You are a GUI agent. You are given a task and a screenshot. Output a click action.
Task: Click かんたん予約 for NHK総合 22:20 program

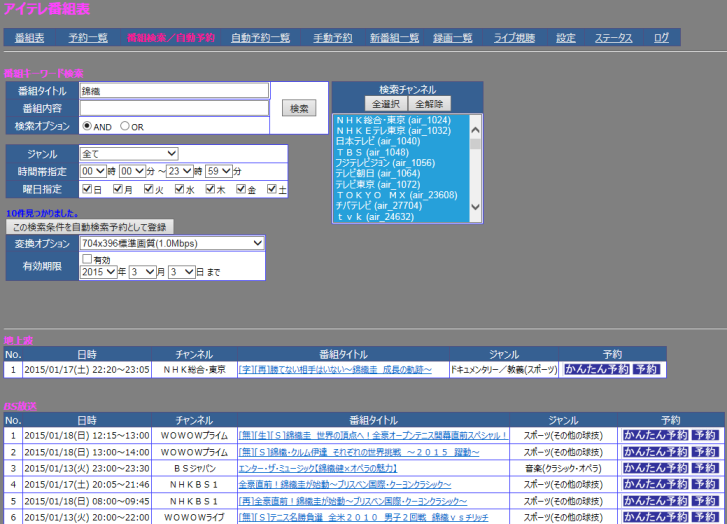point(597,369)
